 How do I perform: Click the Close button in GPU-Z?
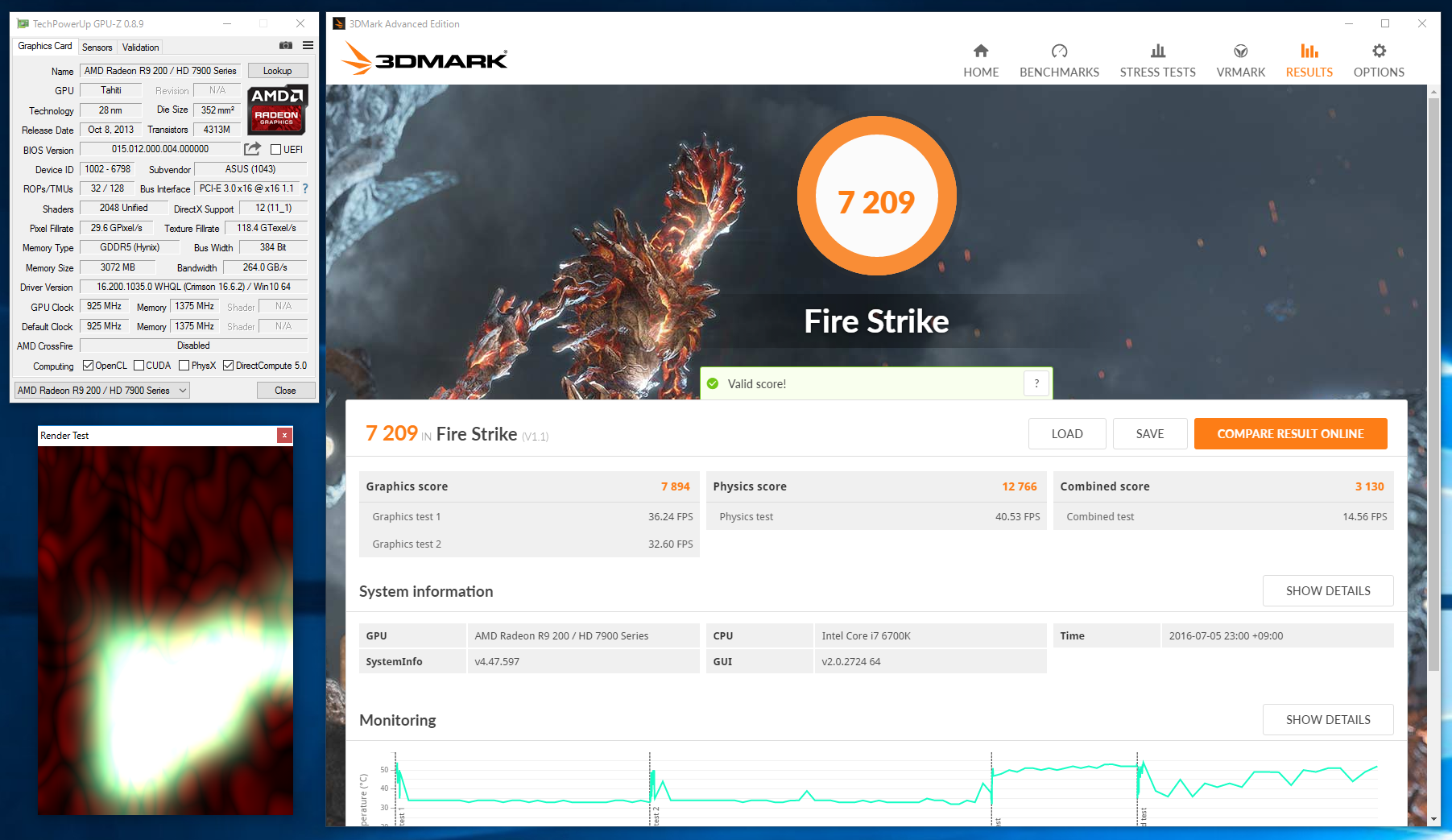click(285, 391)
